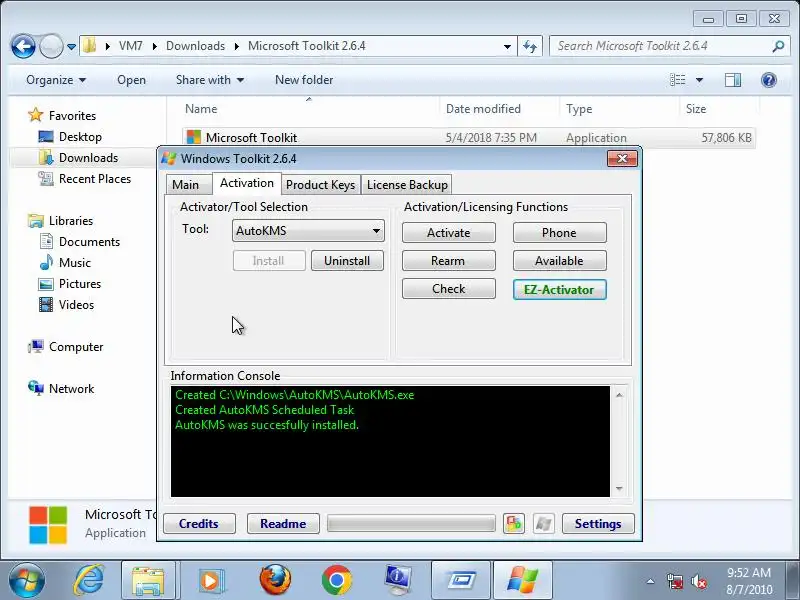Click the Rearm button
This screenshot has height=600, width=800.
click(448, 261)
